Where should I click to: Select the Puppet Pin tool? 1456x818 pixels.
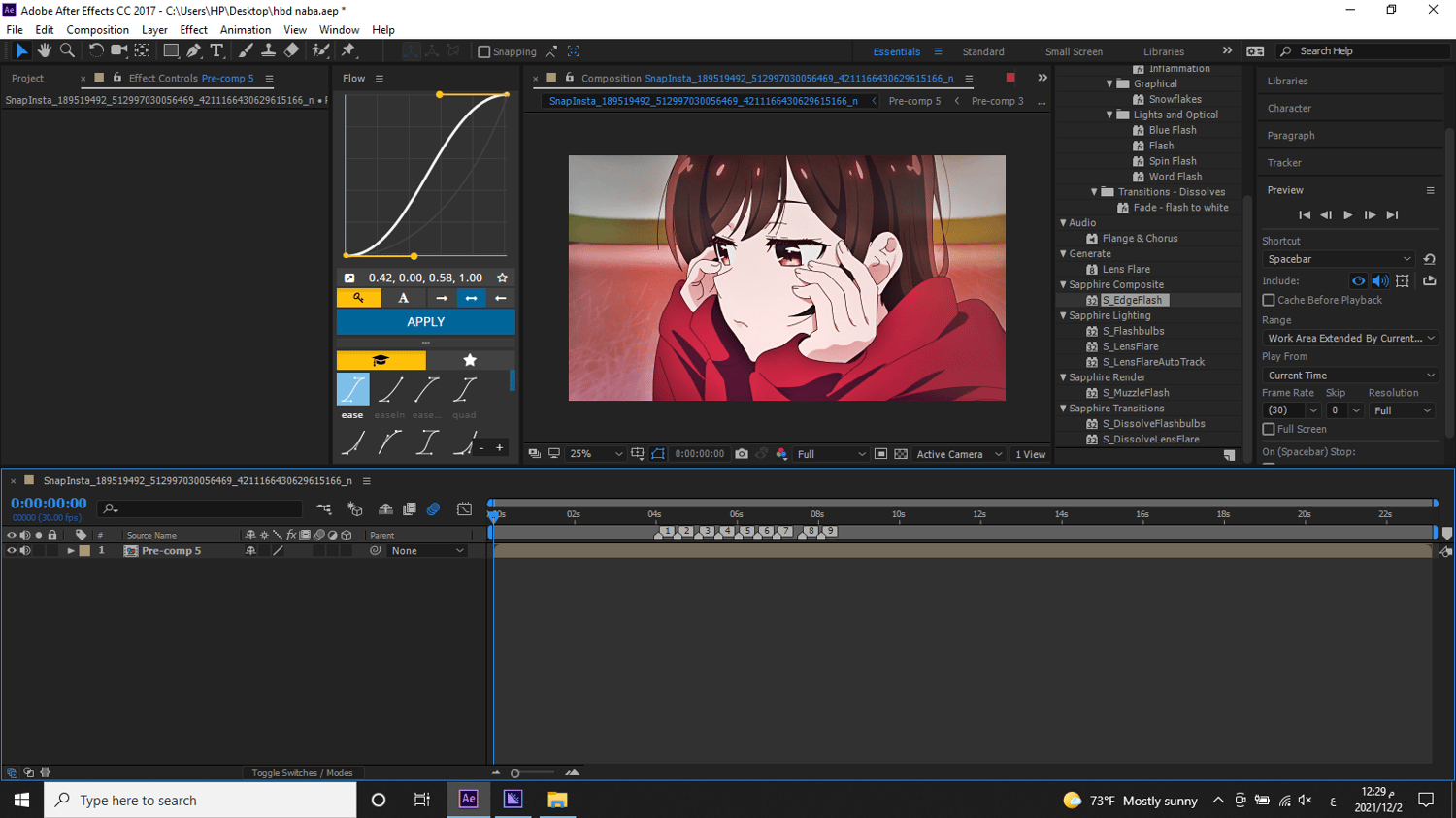(349, 50)
